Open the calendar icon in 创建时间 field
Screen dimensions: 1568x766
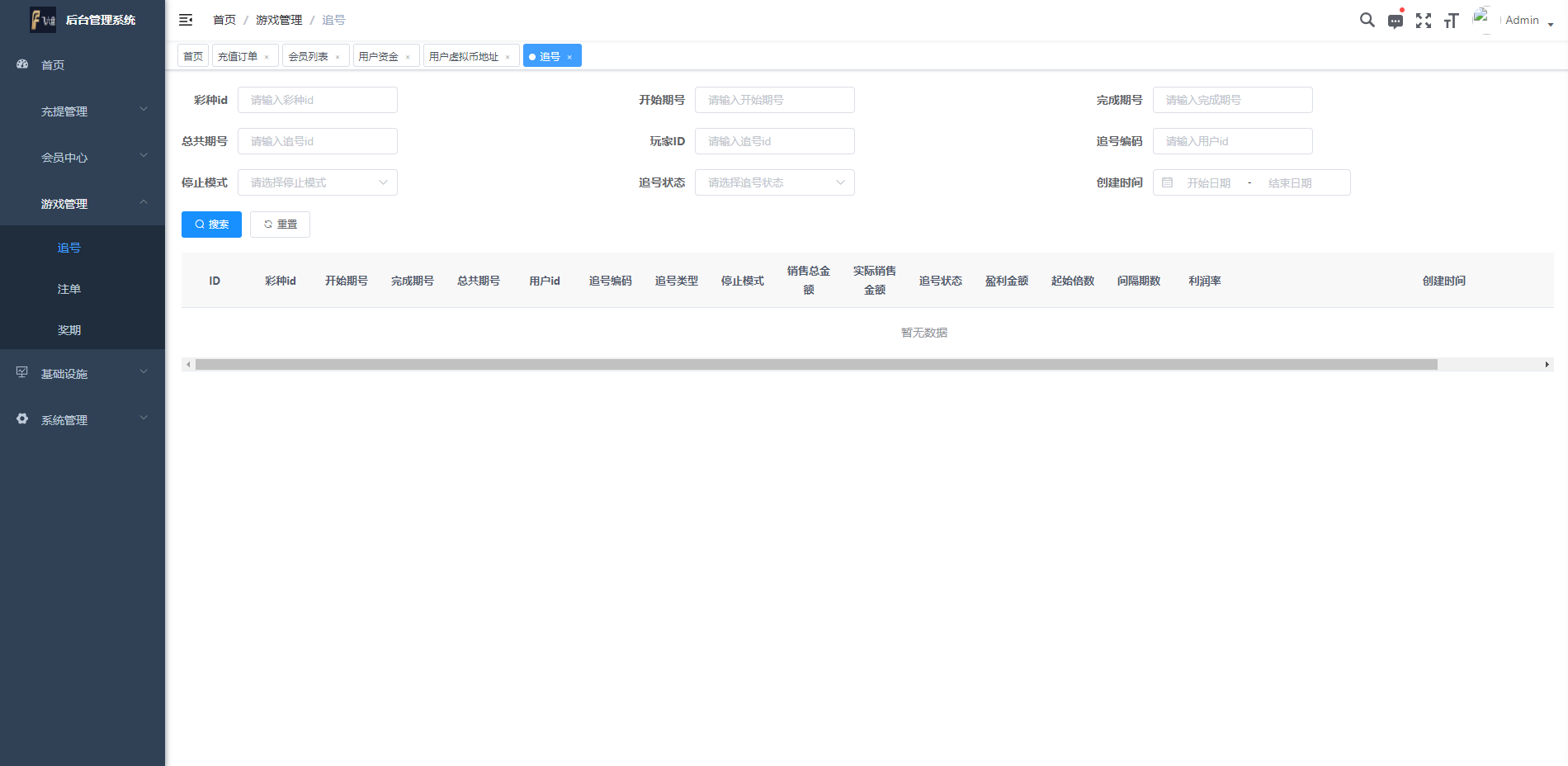(1167, 182)
